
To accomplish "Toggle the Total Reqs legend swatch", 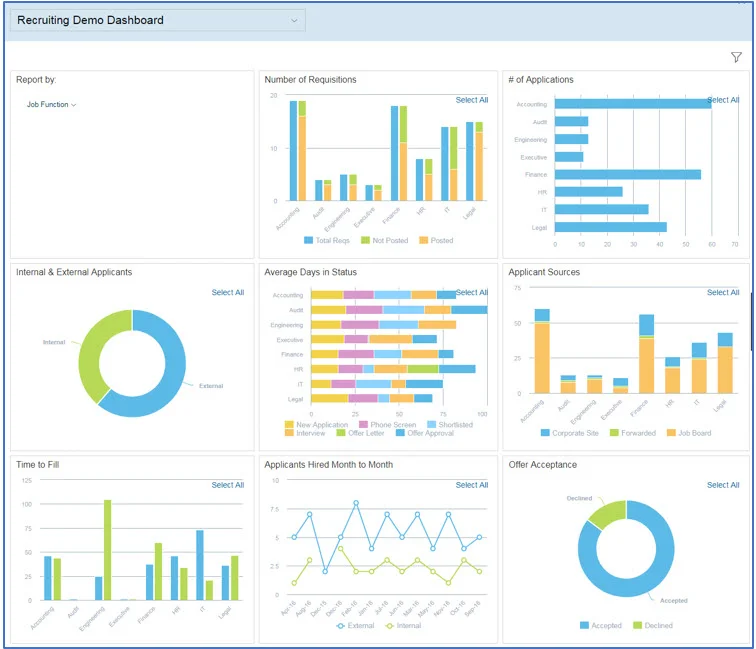I will 308,241.
